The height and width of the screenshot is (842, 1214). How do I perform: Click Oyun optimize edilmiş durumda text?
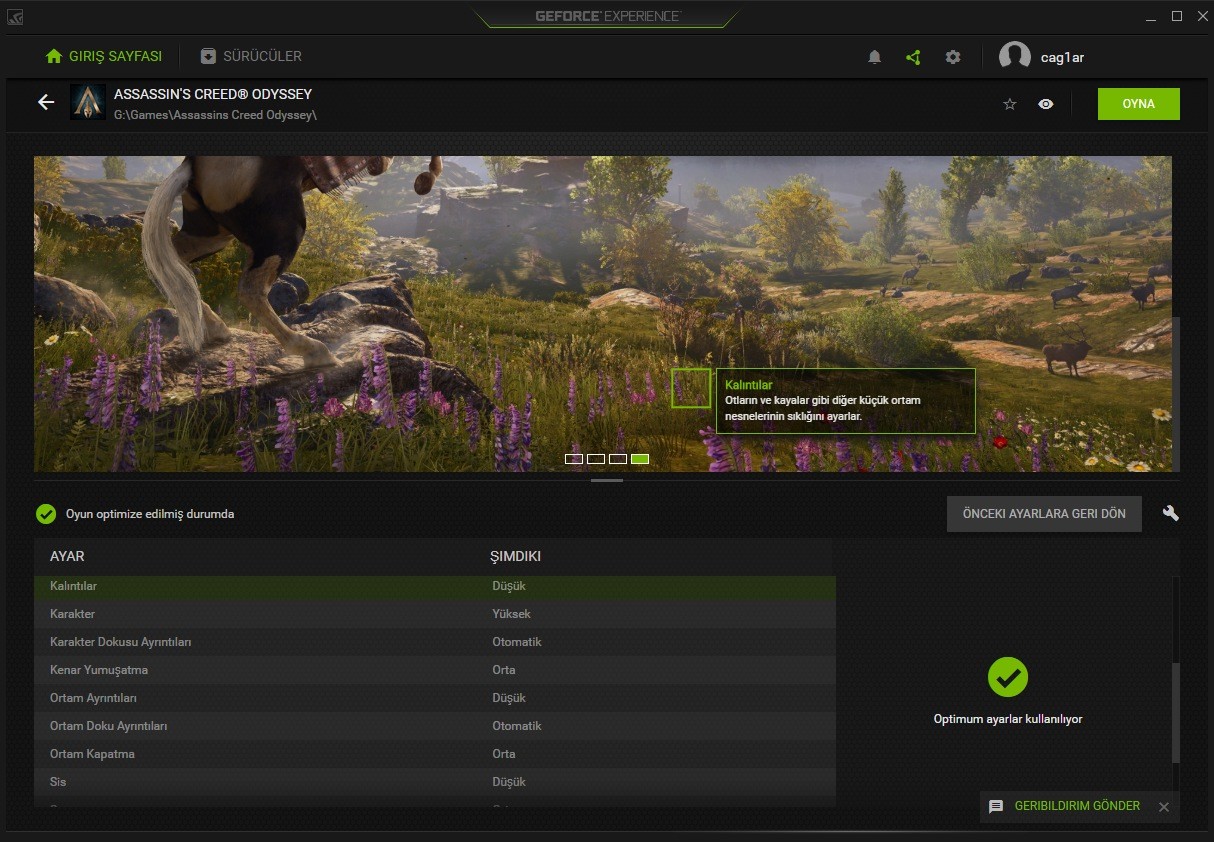[x=150, y=514]
